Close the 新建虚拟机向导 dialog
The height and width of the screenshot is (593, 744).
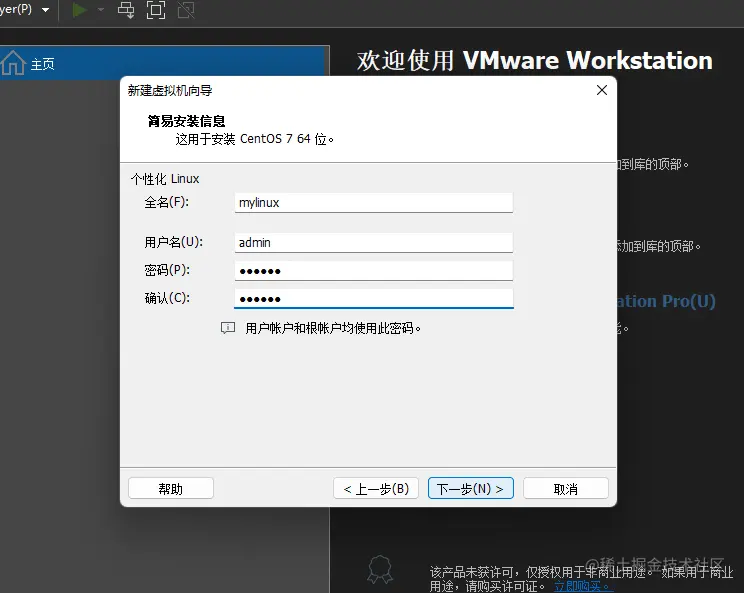coord(602,90)
